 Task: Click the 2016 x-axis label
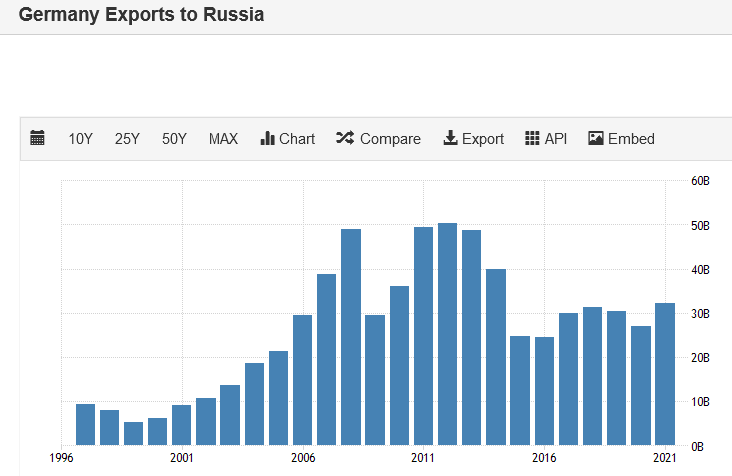click(544, 457)
